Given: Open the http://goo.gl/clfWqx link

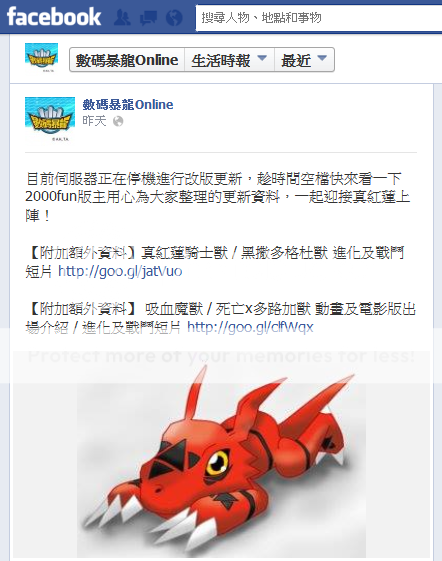Looking at the screenshot, I should click(250, 327).
